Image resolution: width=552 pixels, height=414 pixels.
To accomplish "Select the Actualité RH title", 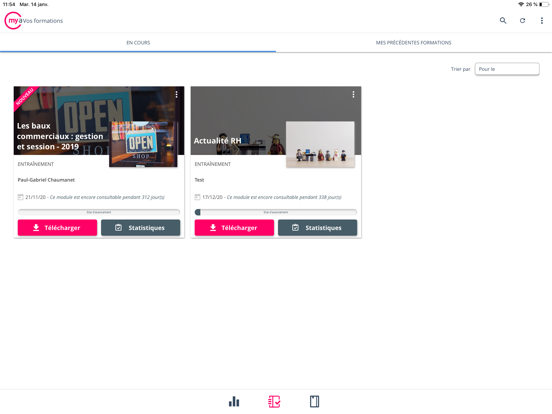I will click(218, 140).
